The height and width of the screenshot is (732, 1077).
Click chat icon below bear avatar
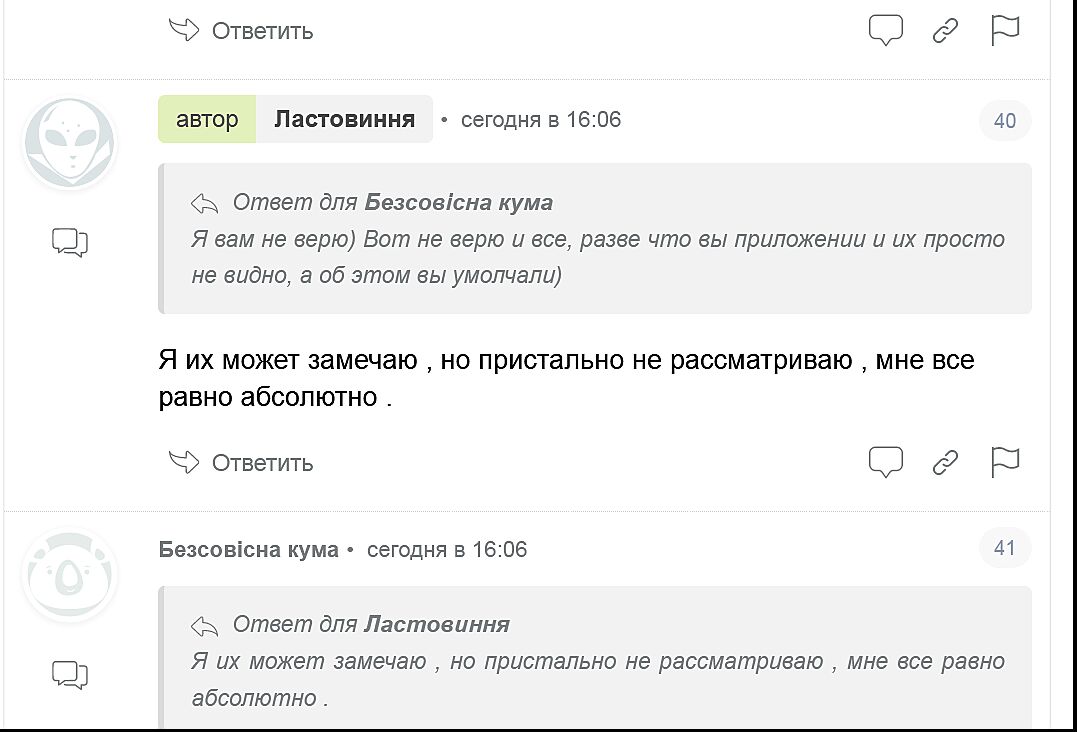click(70, 674)
